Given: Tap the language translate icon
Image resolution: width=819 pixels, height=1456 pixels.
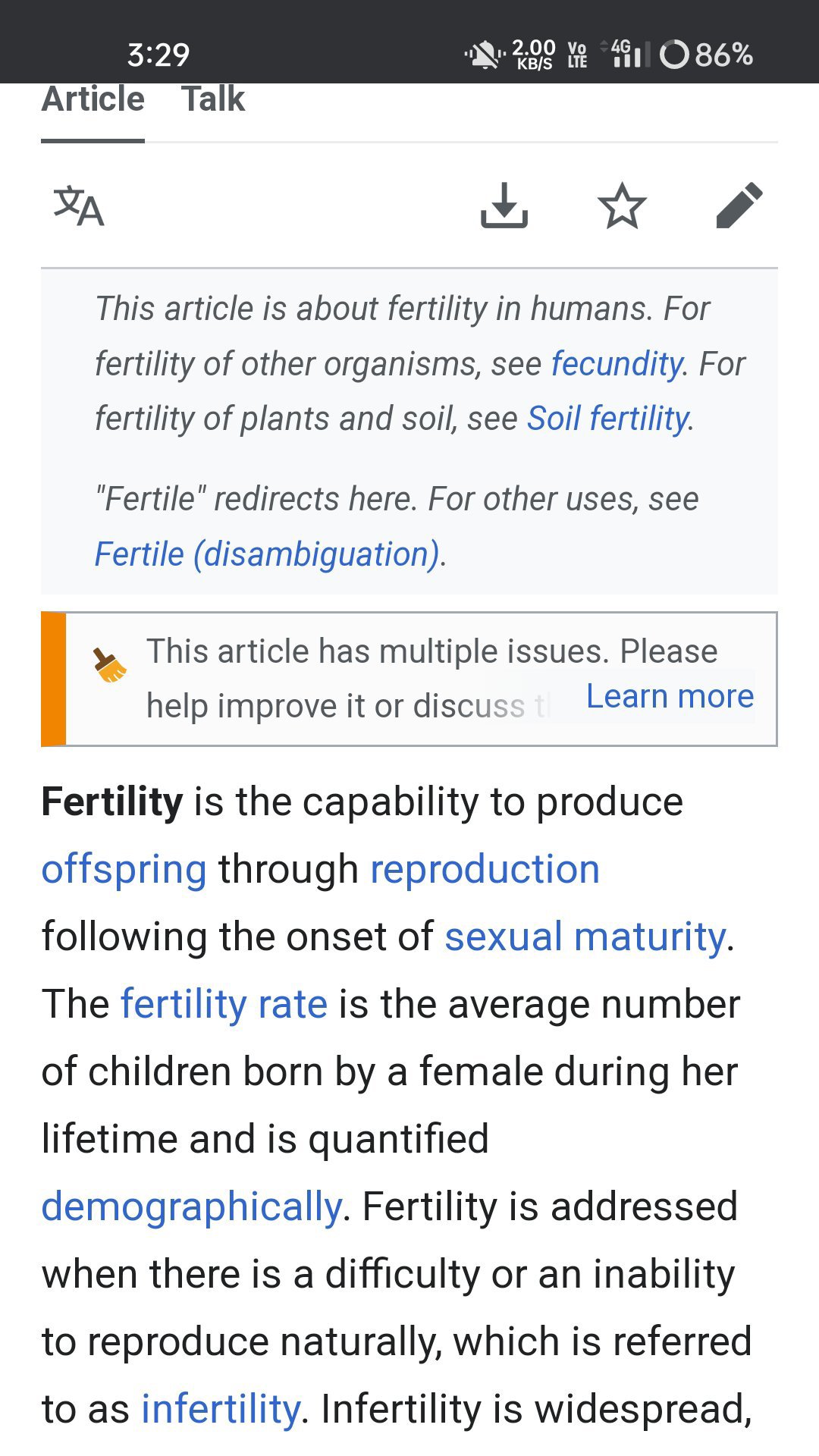Looking at the screenshot, I should (79, 206).
